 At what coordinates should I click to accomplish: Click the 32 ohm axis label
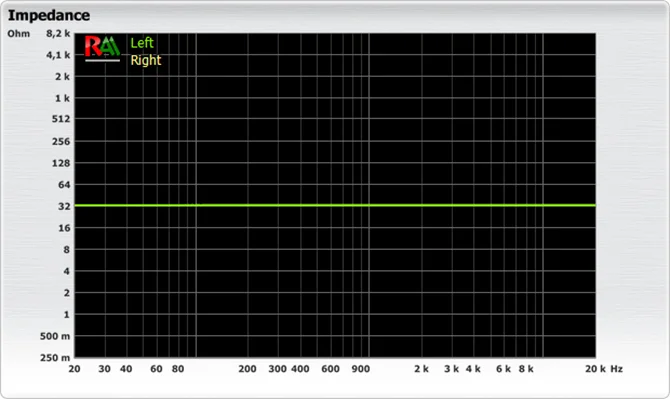pyautogui.click(x=64, y=206)
